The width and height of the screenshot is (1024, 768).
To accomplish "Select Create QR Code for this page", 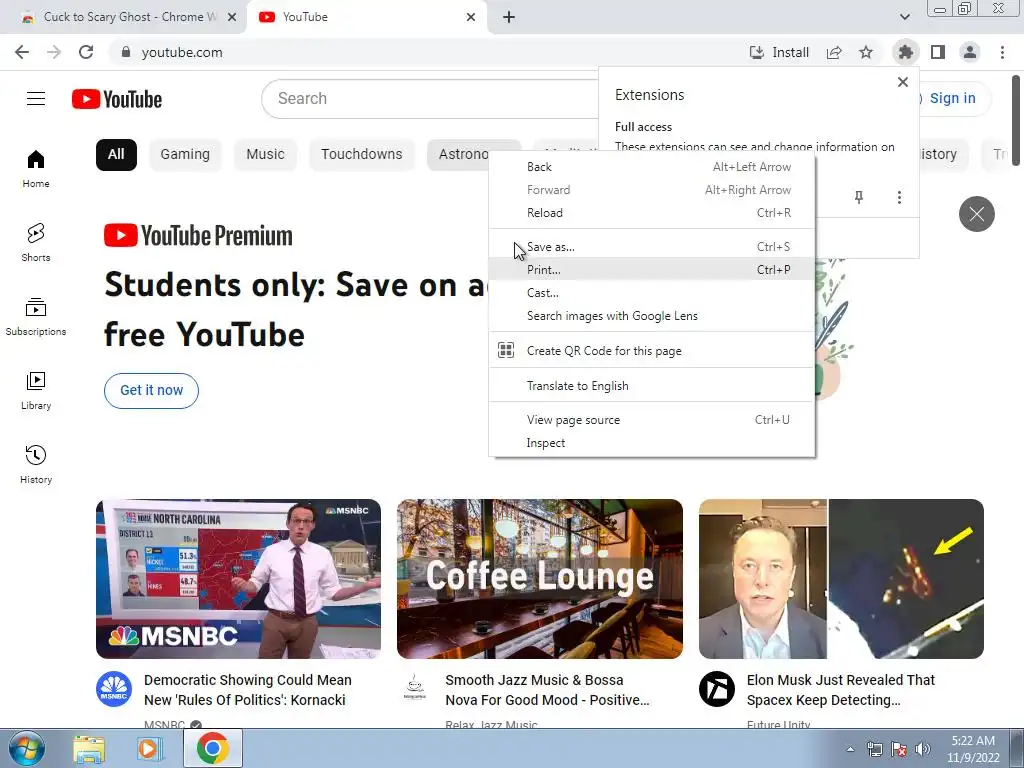I will pyautogui.click(x=652, y=351).
